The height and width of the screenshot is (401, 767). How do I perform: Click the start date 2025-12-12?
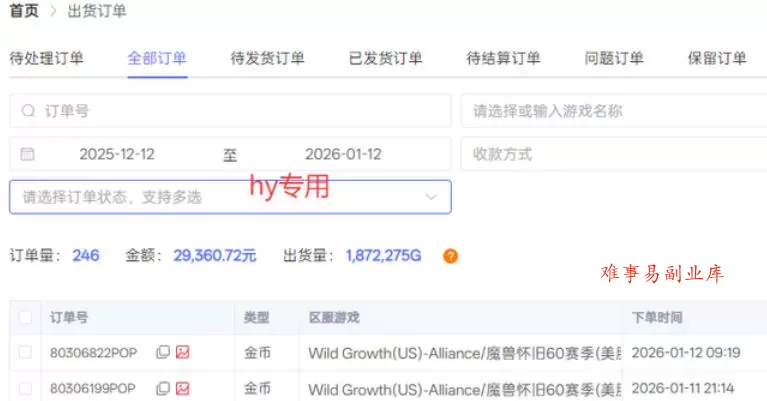(117, 154)
